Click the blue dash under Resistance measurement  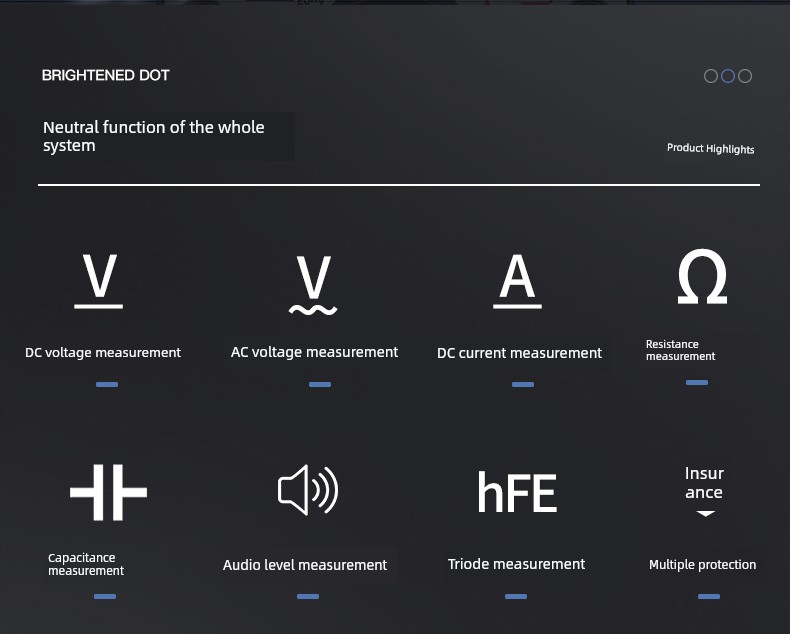(697, 383)
